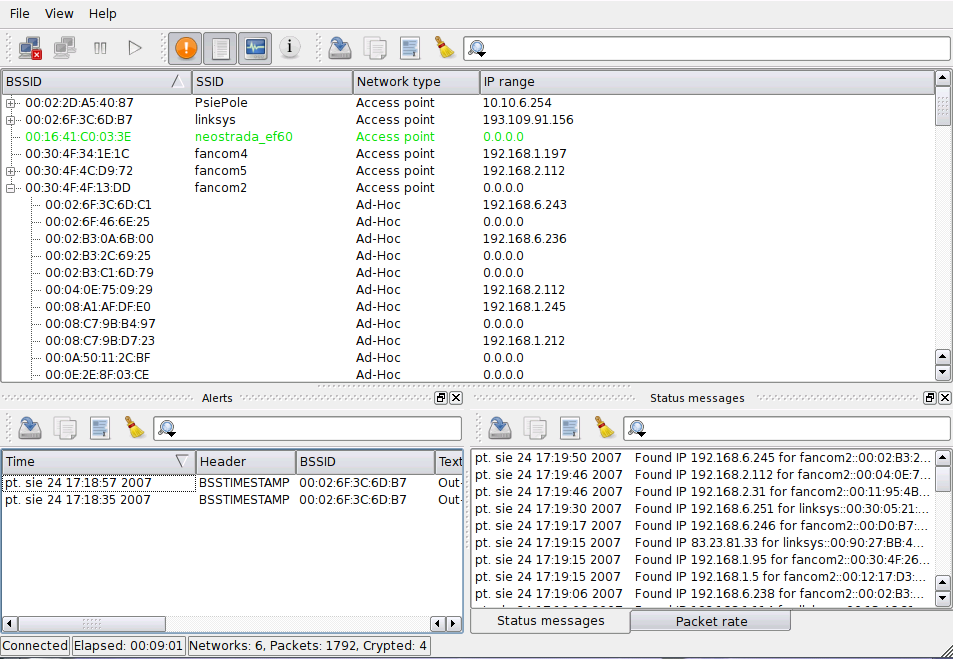Screen dimensions: 953x659
Task: Switch to the Packet rate tab
Action: [711, 621]
